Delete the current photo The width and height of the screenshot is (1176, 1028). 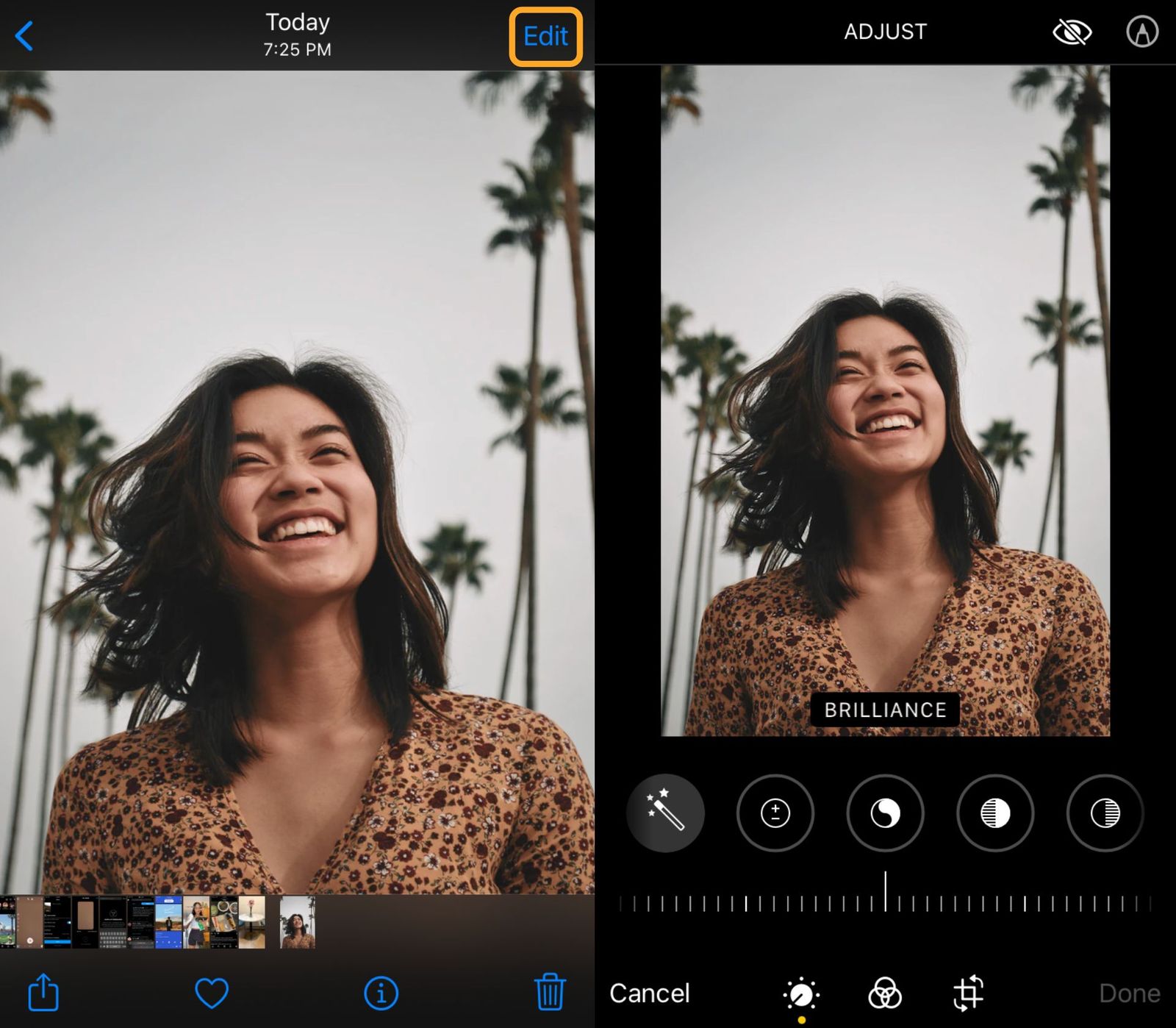pyautogui.click(x=549, y=992)
